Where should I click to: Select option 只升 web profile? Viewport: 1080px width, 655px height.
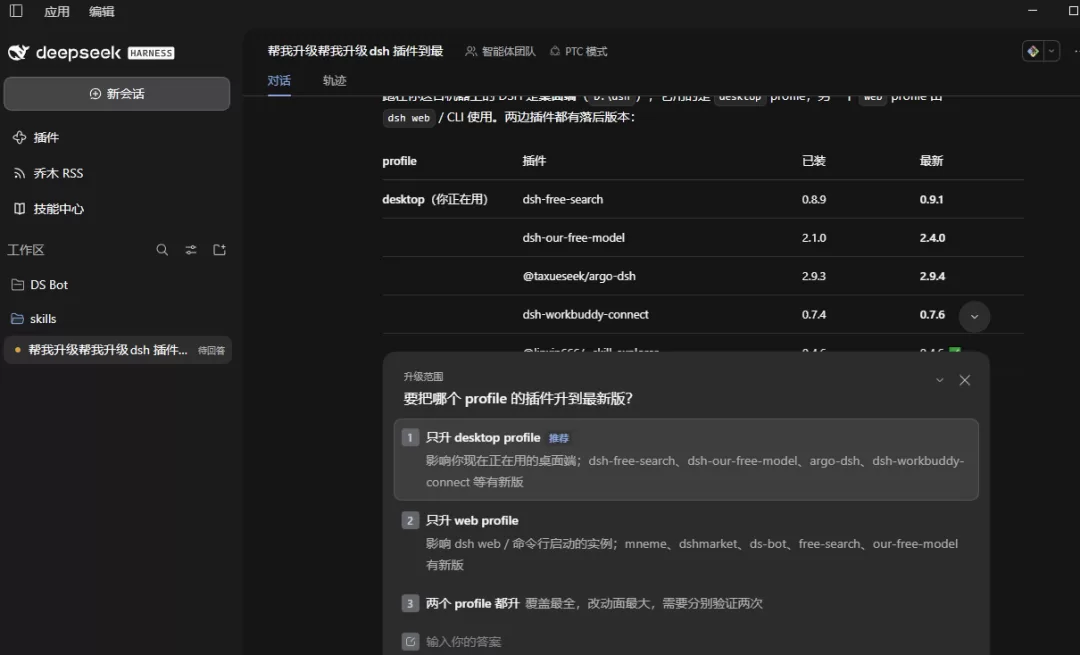686,542
